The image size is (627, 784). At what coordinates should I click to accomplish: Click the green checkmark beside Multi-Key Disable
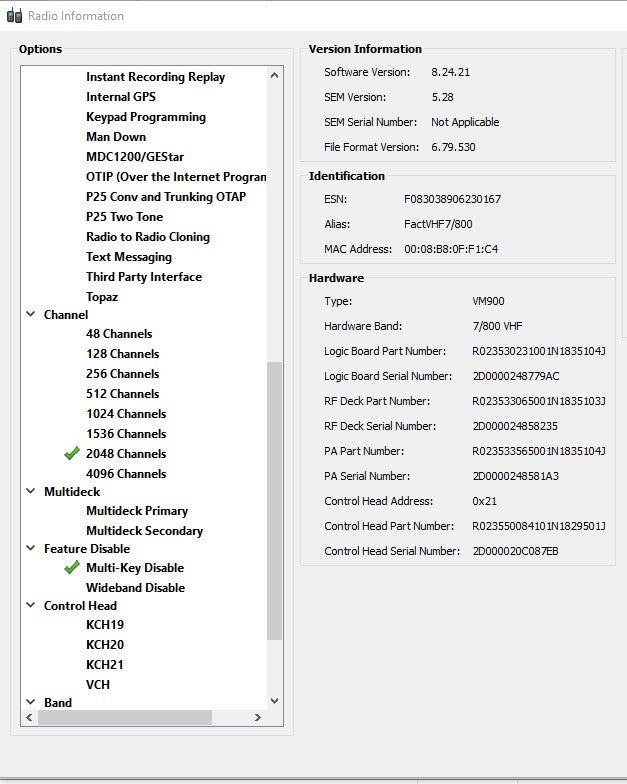(x=72, y=567)
